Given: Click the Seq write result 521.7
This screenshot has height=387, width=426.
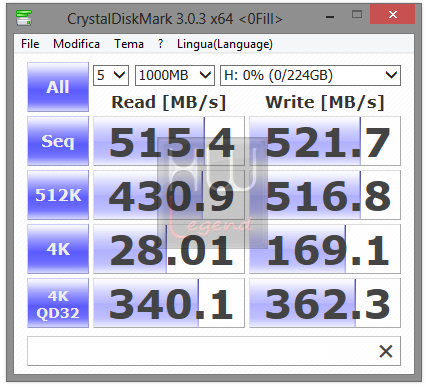Looking at the screenshot, I should (x=325, y=141).
